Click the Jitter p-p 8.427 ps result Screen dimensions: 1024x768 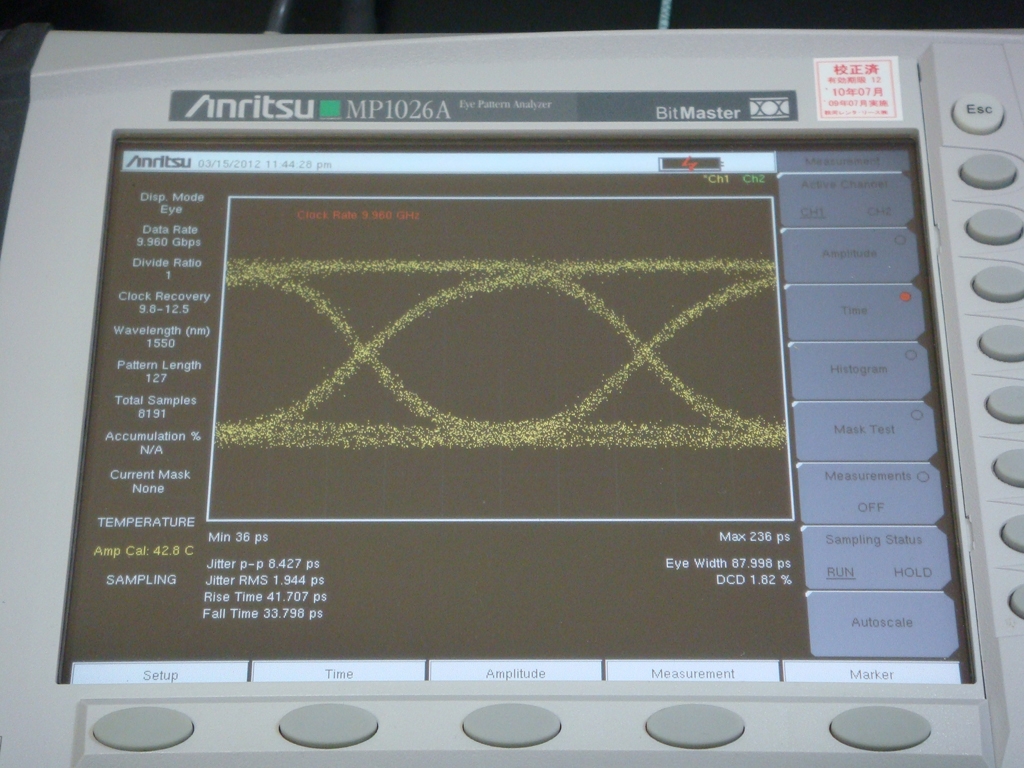click(263, 564)
